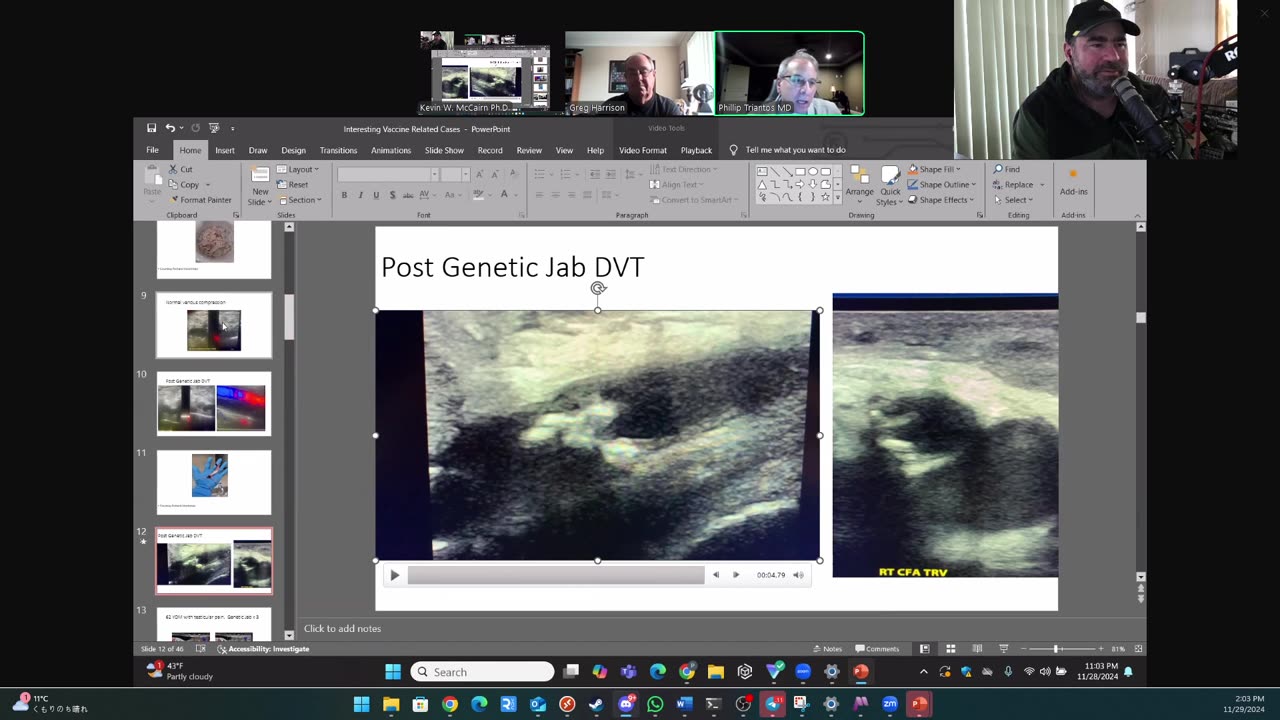Click the Cut command in Clipboard group
This screenshot has height=720, width=1280.
[x=180, y=169]
